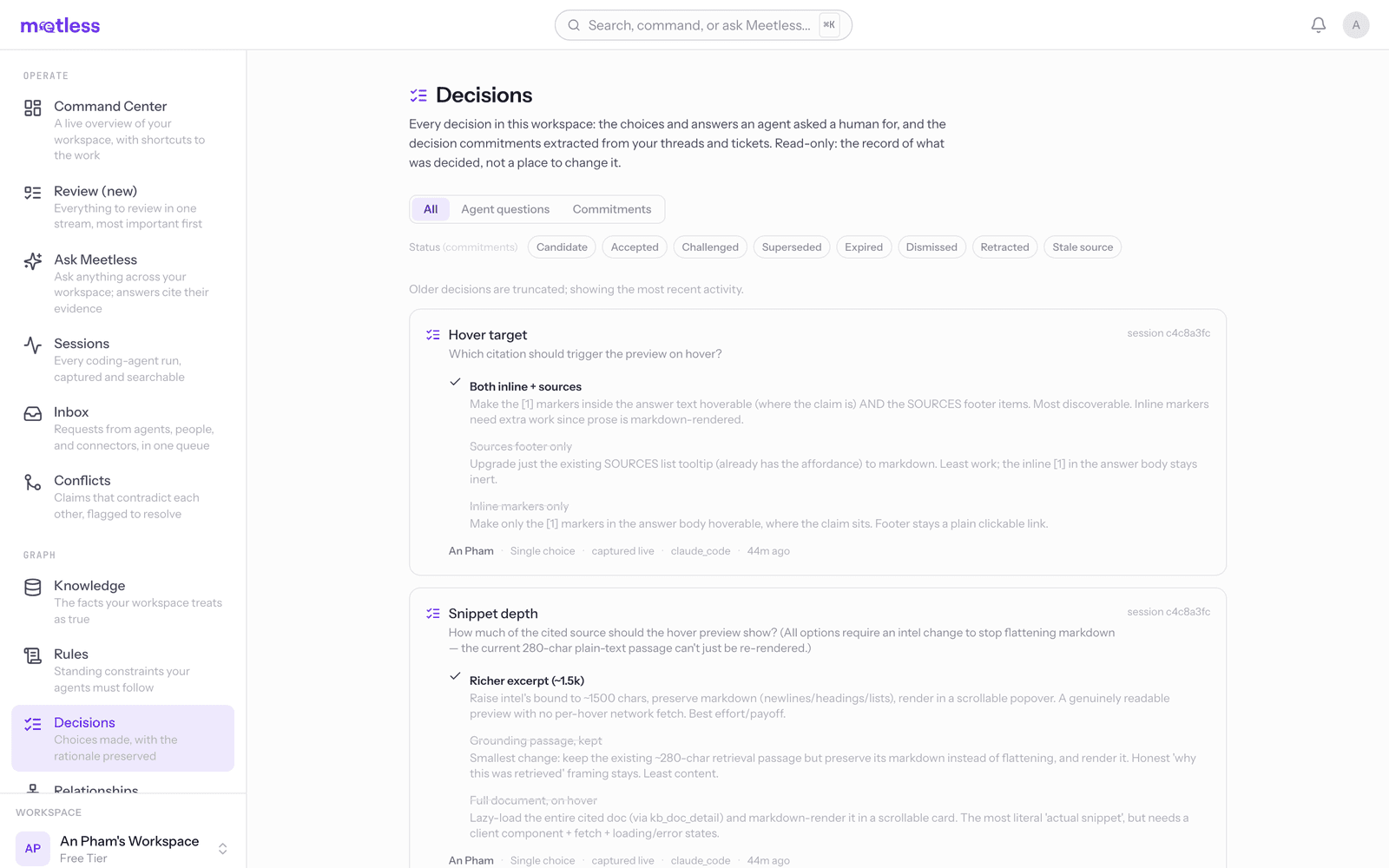Click the Full document, on hover option
The image size is (1389, 868).
point(533,800)
